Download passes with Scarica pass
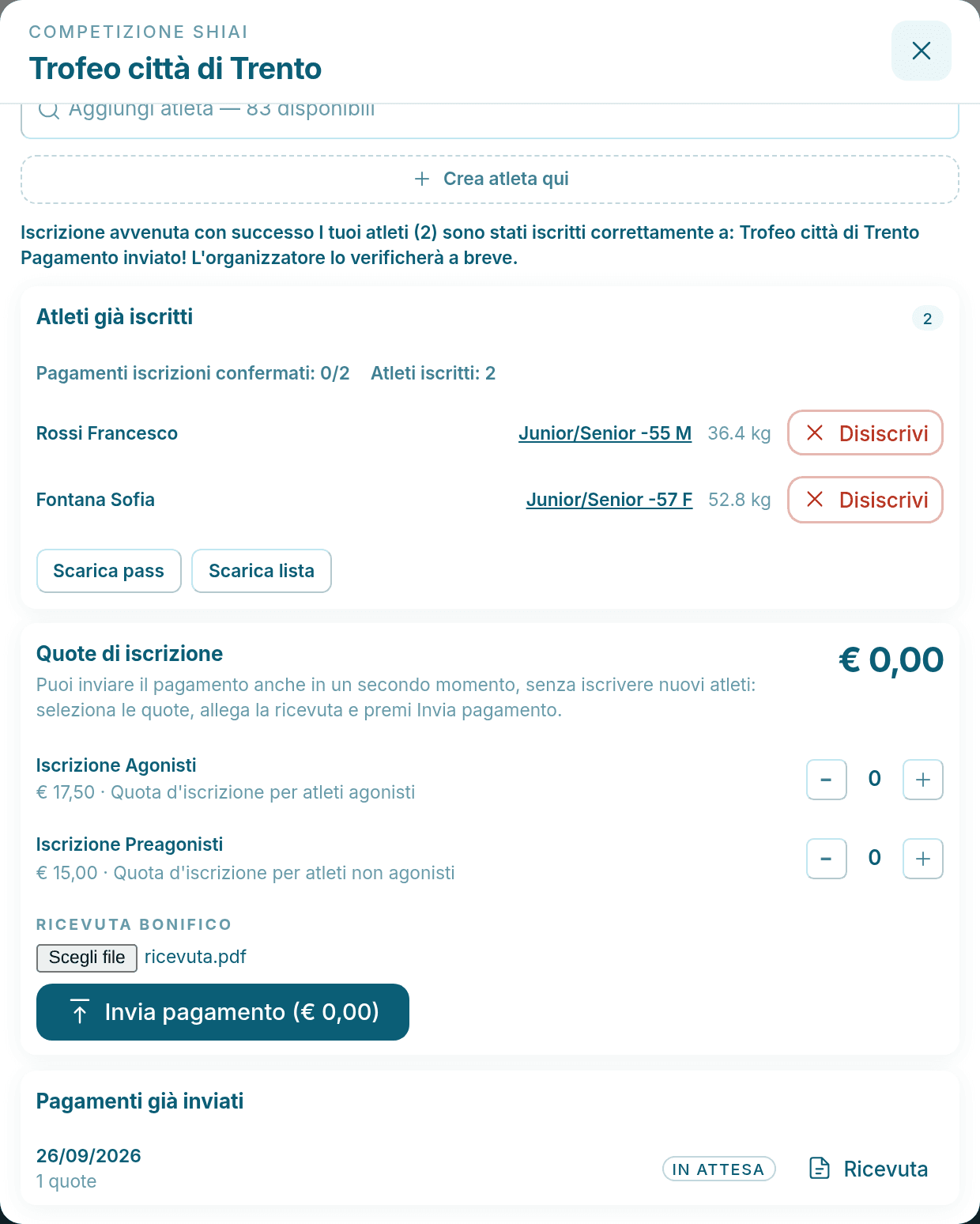This screenshot has width=980, height=1224. pos(109,571)
